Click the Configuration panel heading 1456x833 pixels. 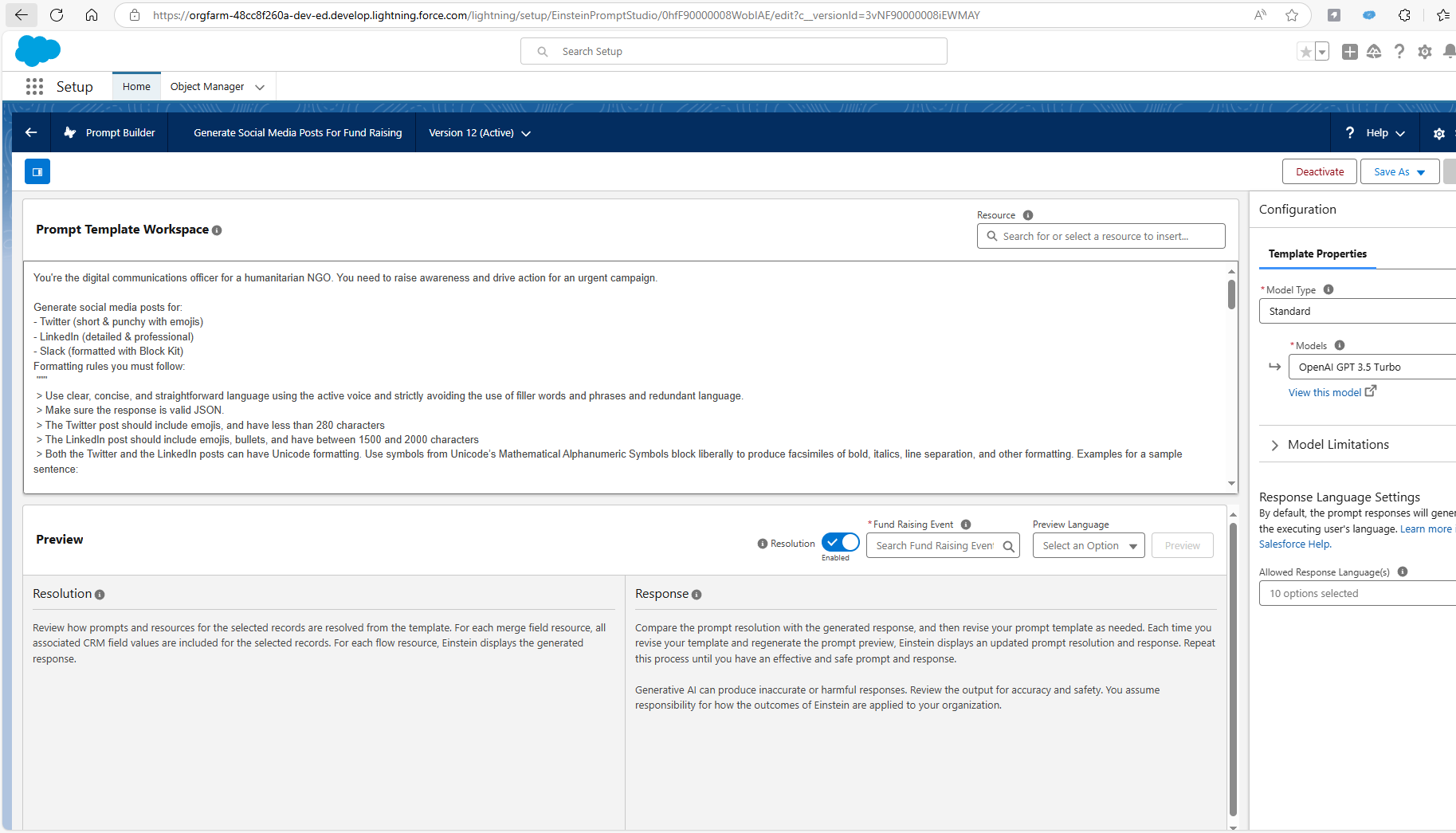point(1297,210)
